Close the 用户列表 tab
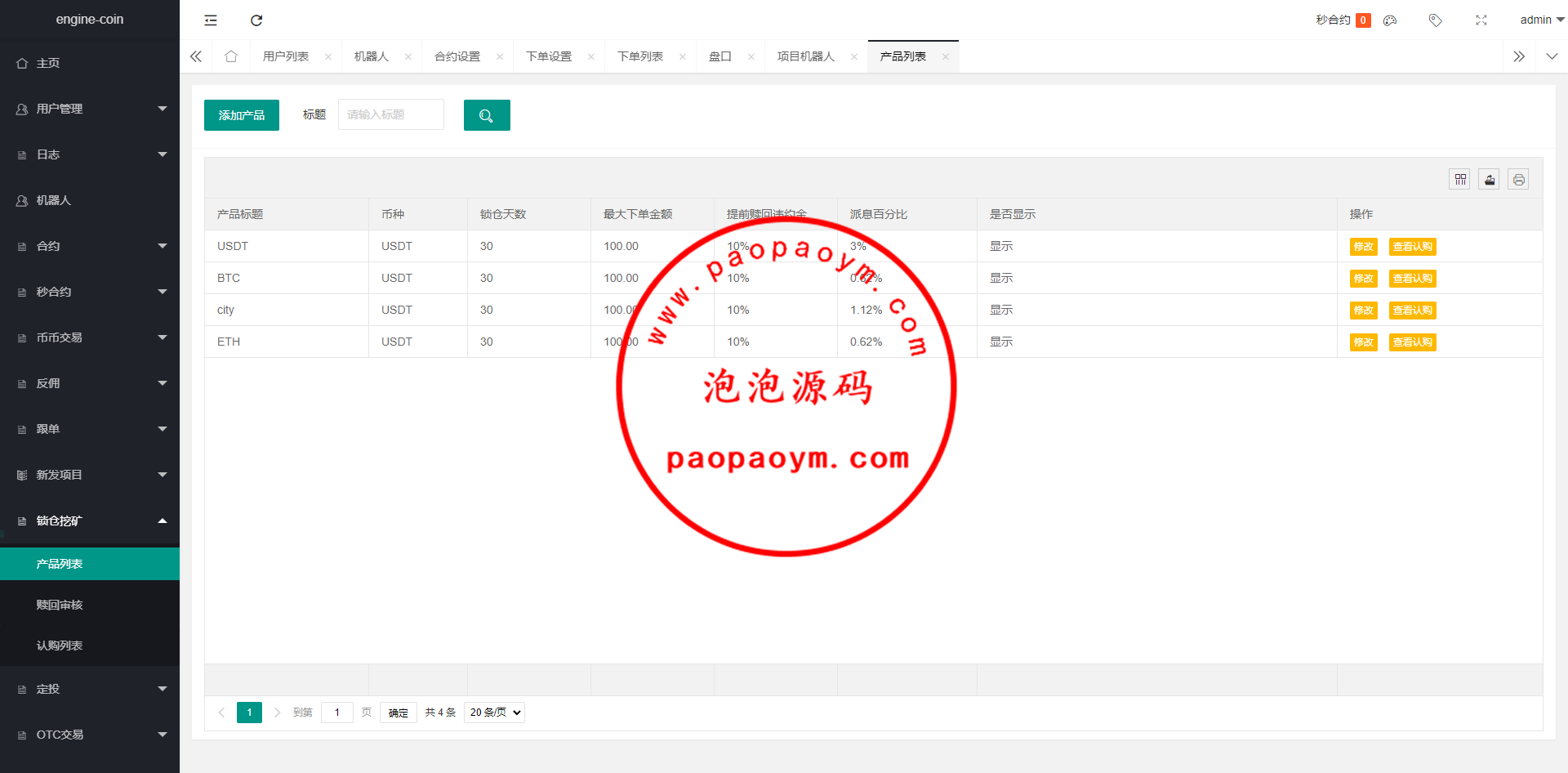This screenshot has height=773, width=1568. [328, 56]
